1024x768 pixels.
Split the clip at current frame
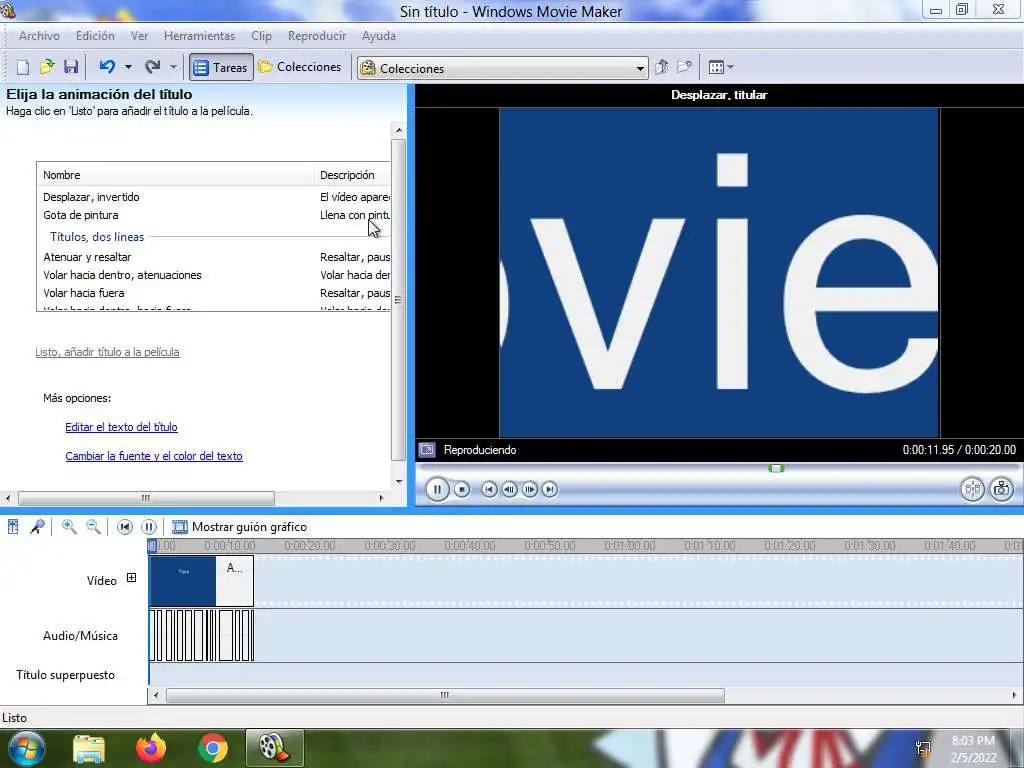pyautogui.click(x=972, y=489)
